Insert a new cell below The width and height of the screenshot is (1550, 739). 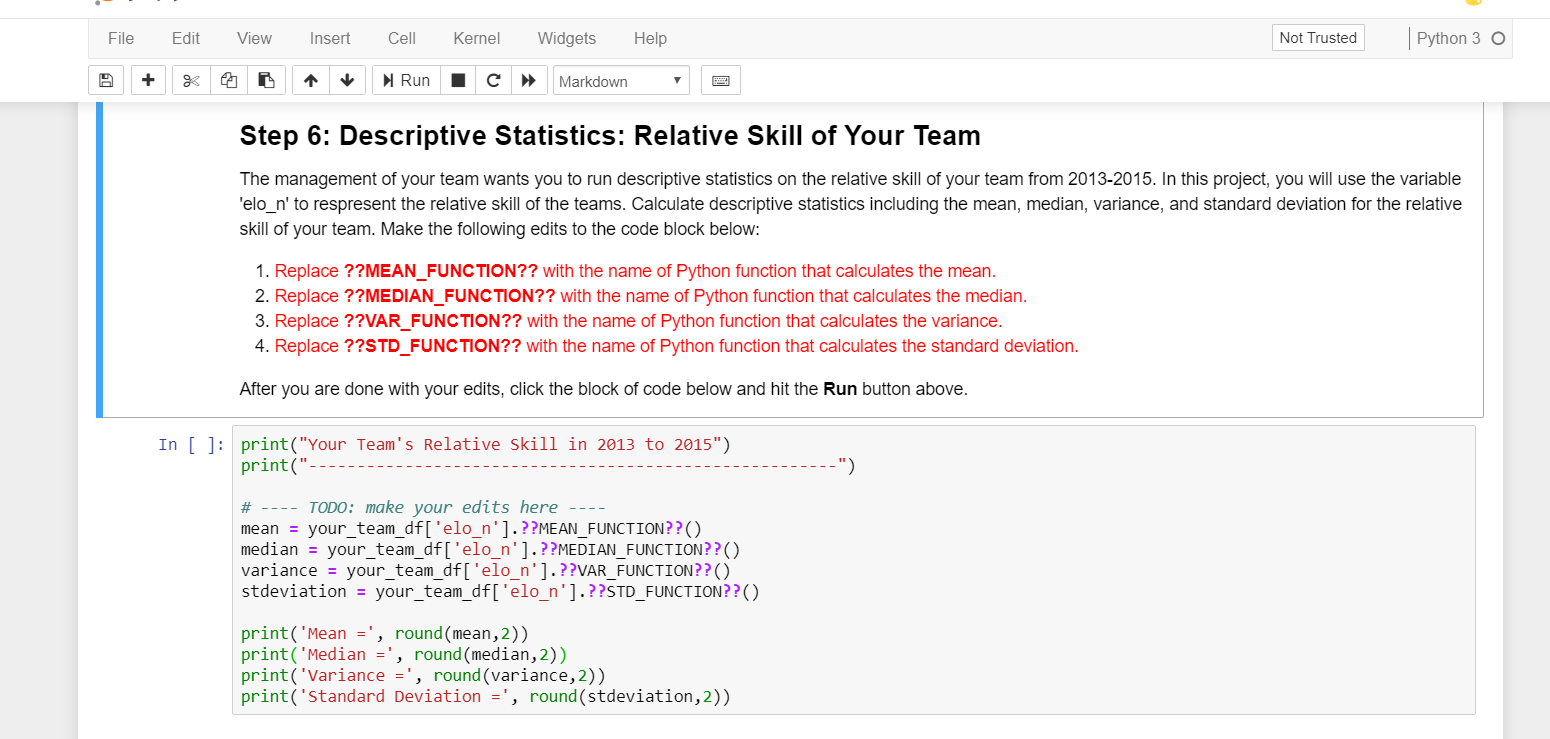[148, 80]
